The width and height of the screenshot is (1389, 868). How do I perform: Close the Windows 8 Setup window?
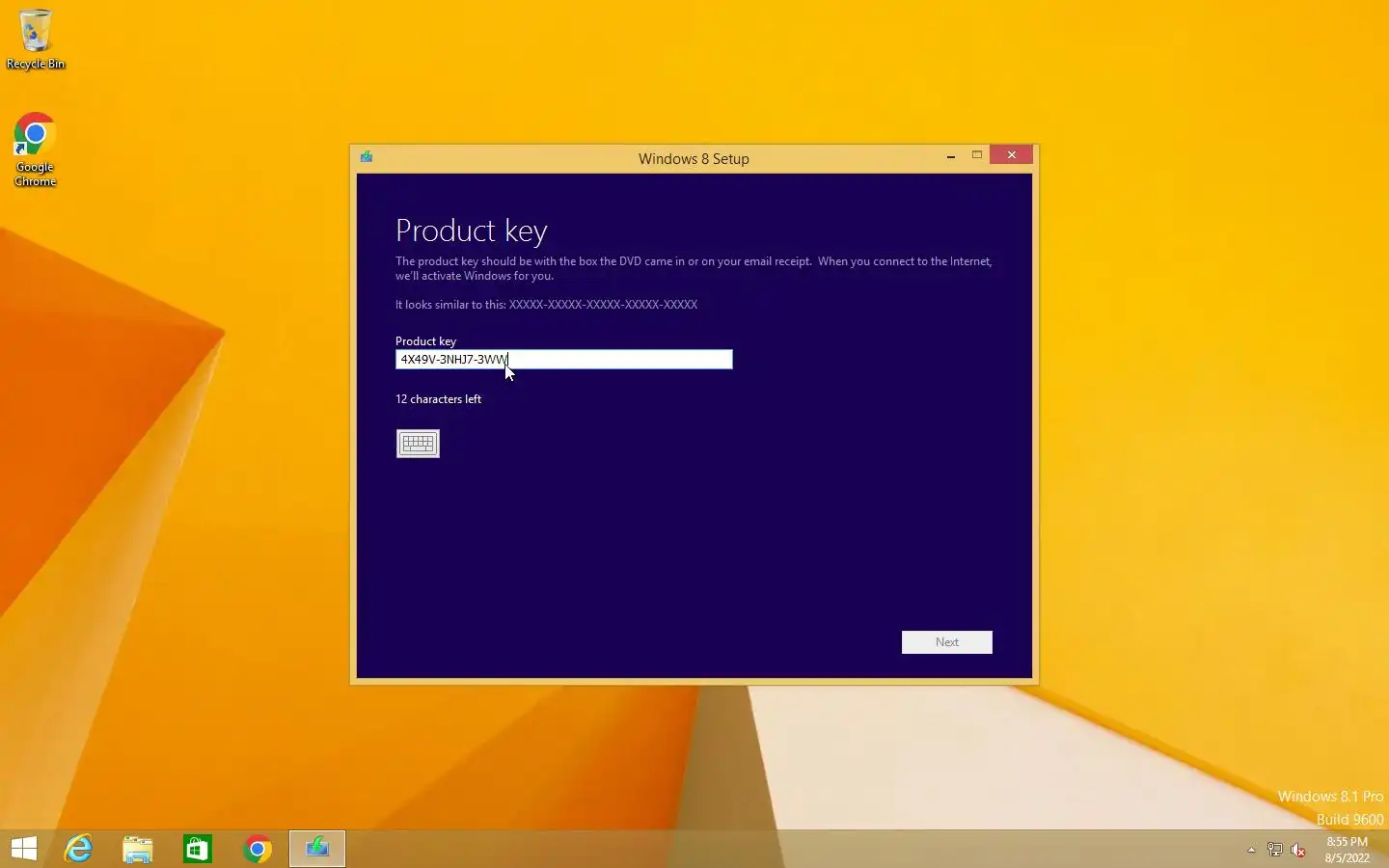click(x=1011, y=155)
